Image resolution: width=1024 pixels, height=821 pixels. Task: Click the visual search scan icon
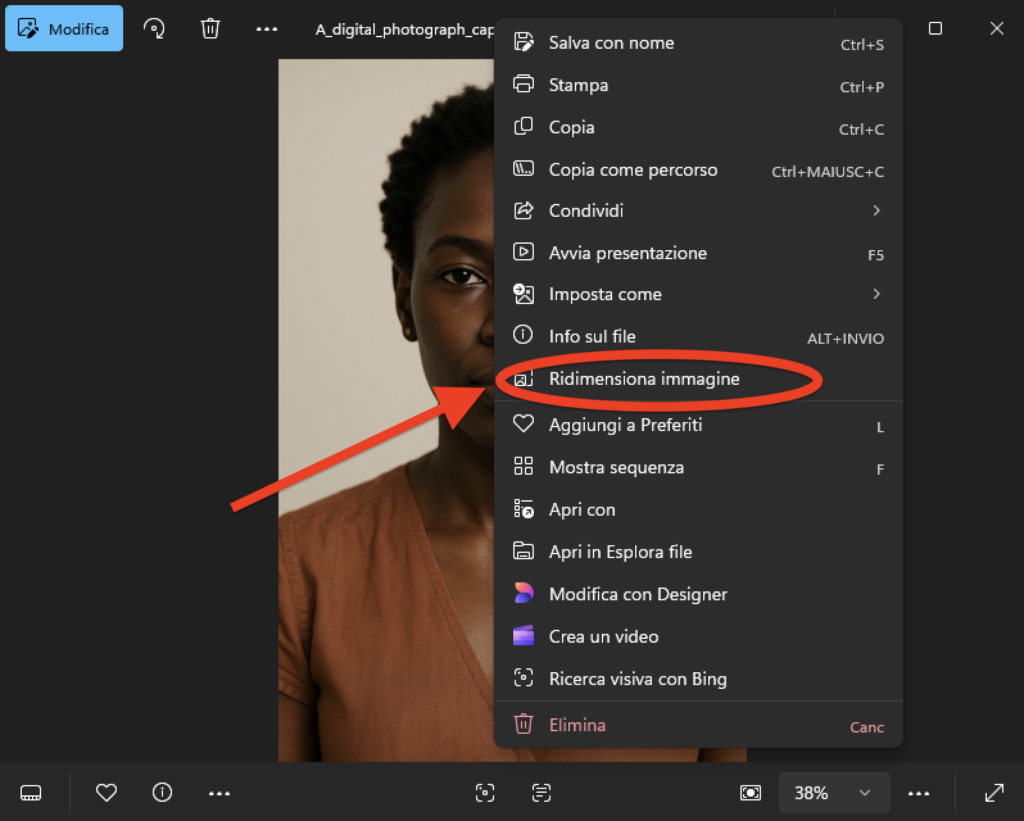[485, 793]
